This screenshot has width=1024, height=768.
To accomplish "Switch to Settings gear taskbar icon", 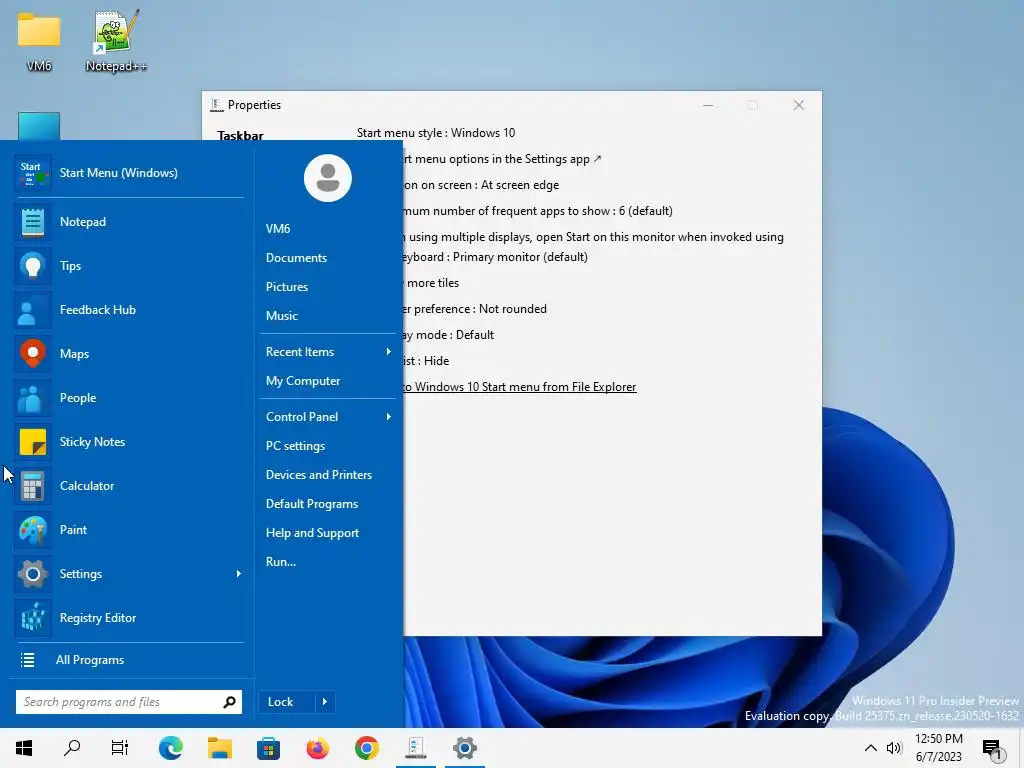I will (x=464, y=748).
